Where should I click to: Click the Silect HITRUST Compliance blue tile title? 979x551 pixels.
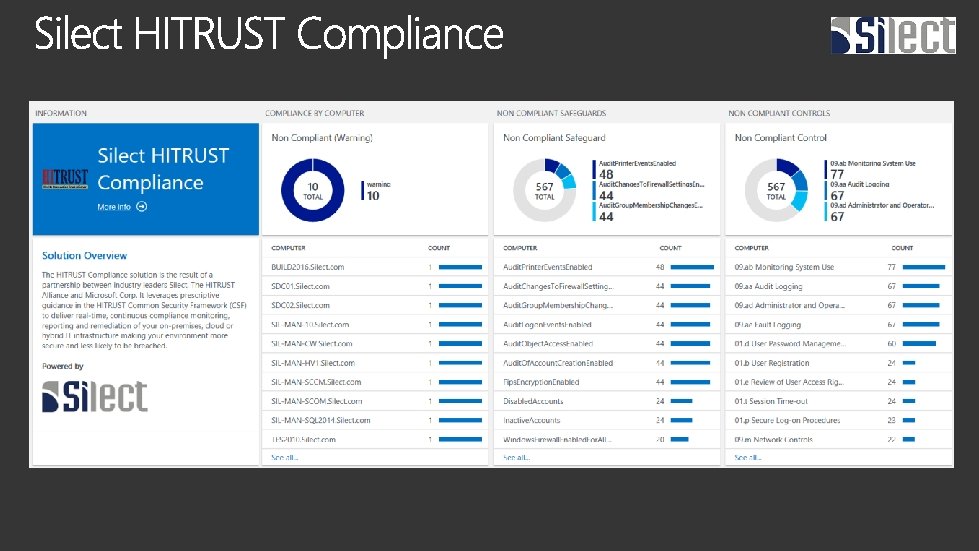[x=163, y=168]
